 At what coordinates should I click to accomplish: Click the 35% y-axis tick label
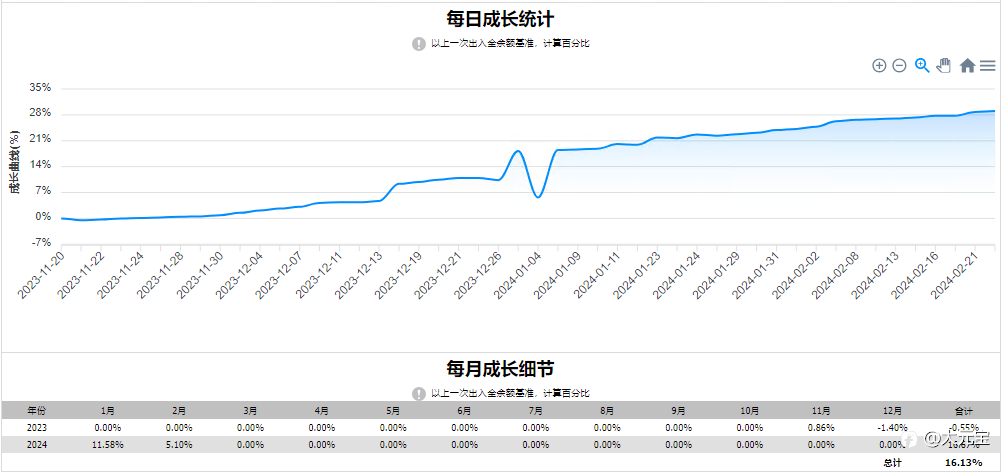[40, 88]
